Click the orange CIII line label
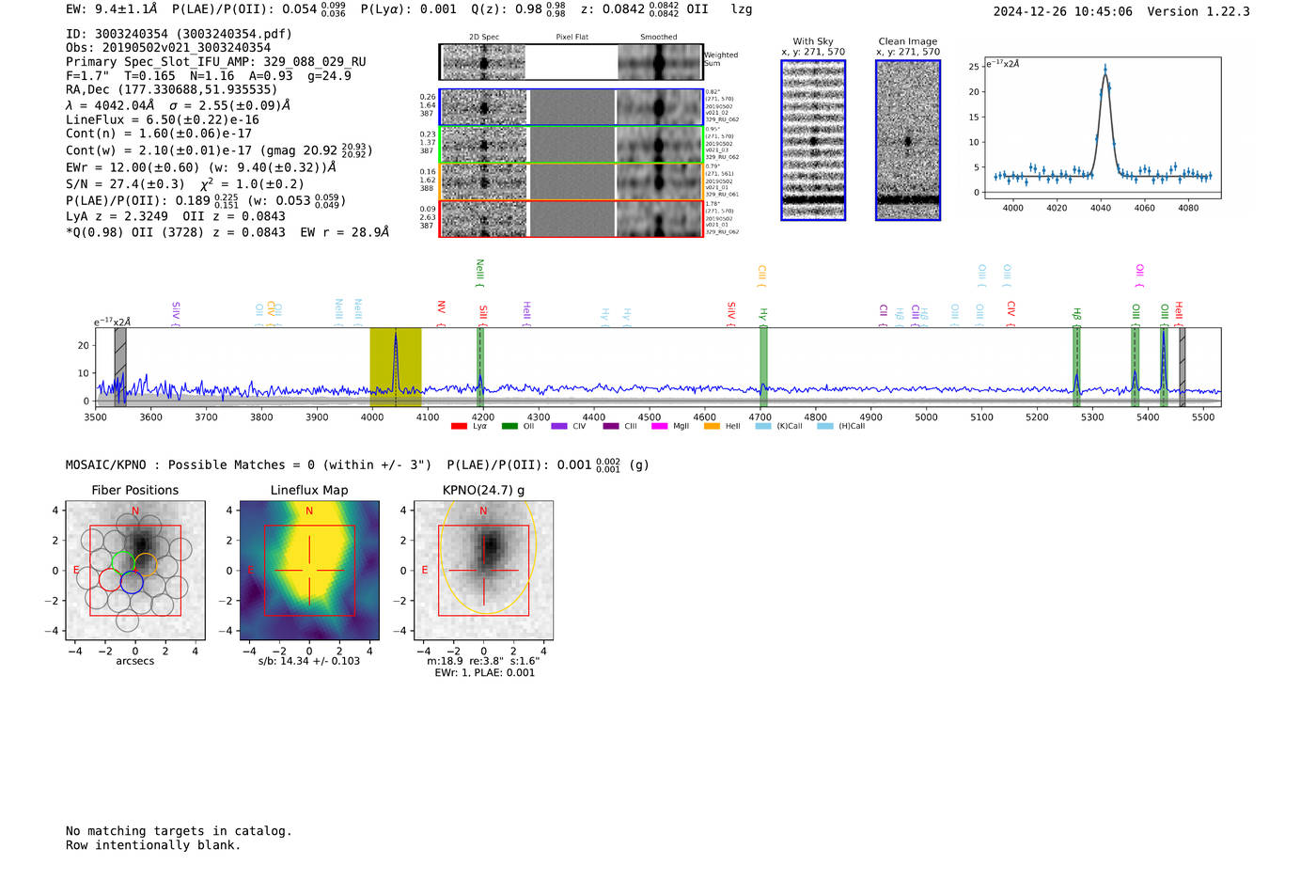1316x896 pixels. pos(761,275)
